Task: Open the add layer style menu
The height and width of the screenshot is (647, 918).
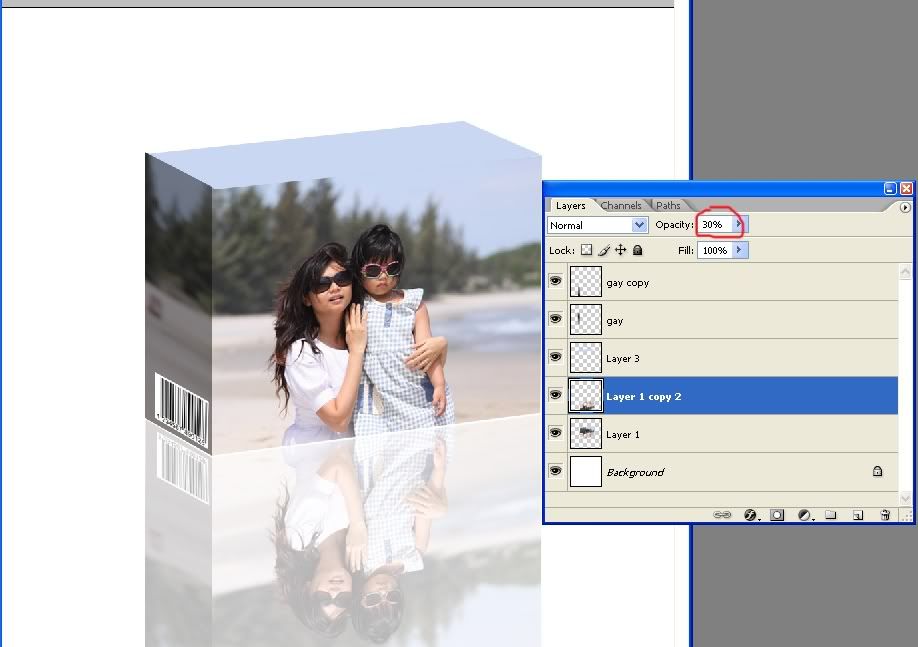Action: tap(750, 514)
